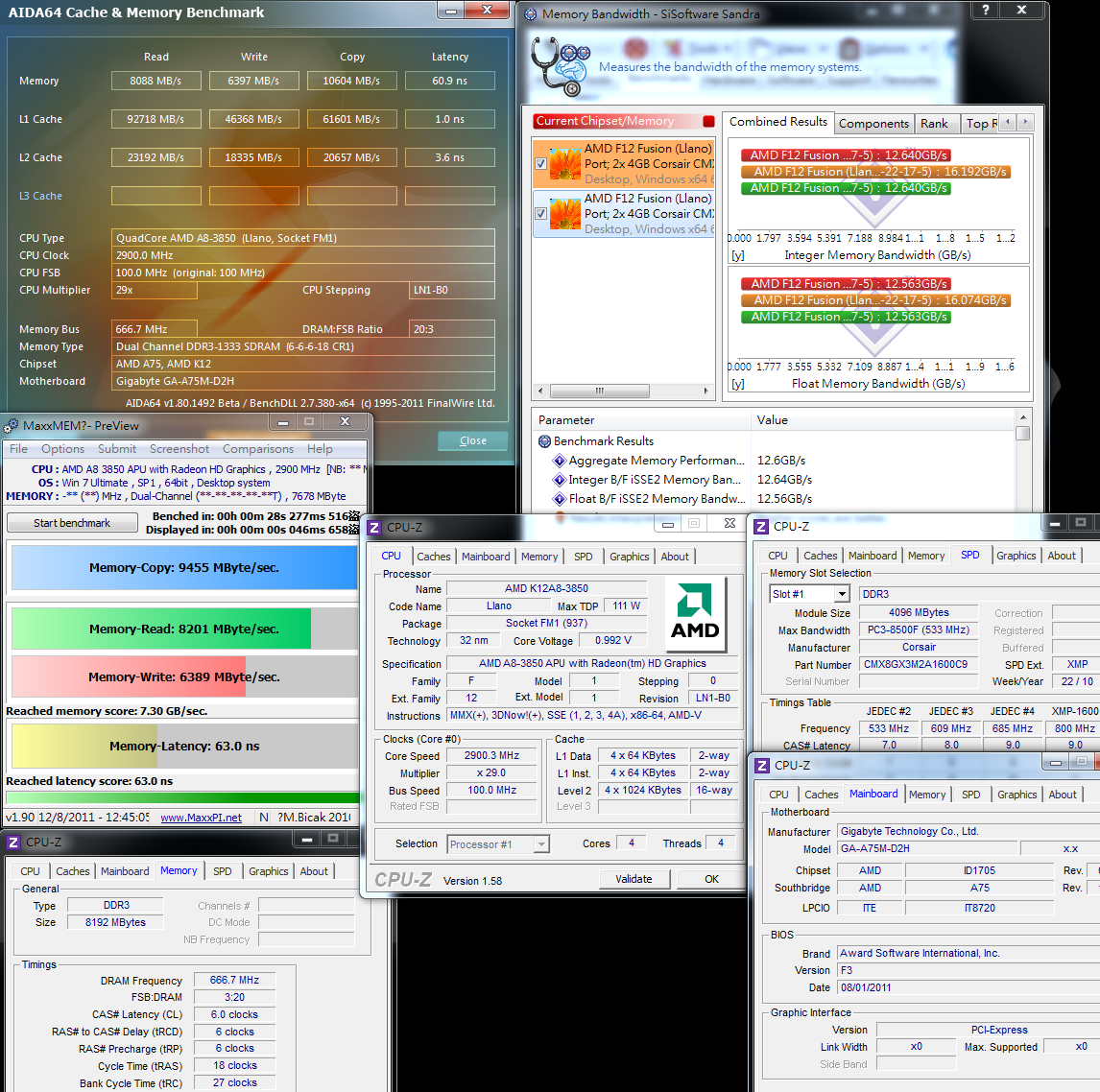Toggle the second AMD F12 Fusion result checkbox
Image resolution: width=1100 pixels, height=1092 pixels.
coord(540,214)
